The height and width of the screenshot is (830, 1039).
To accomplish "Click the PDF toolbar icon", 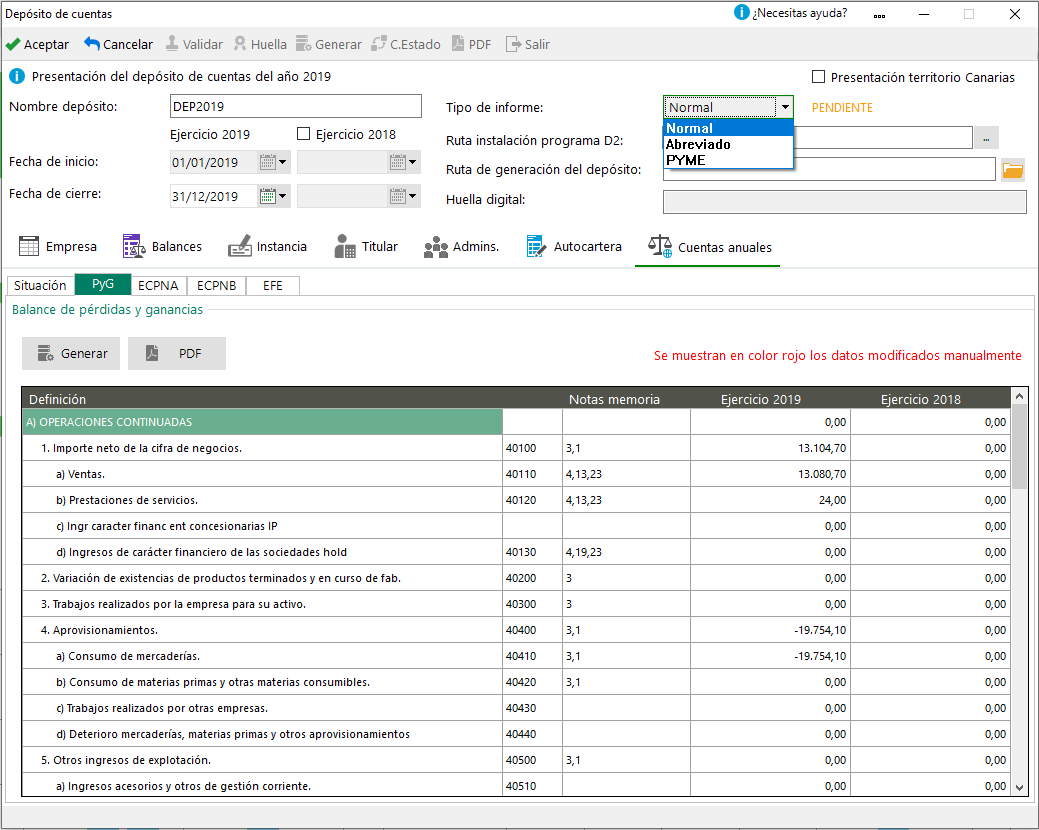I will 458,44.
